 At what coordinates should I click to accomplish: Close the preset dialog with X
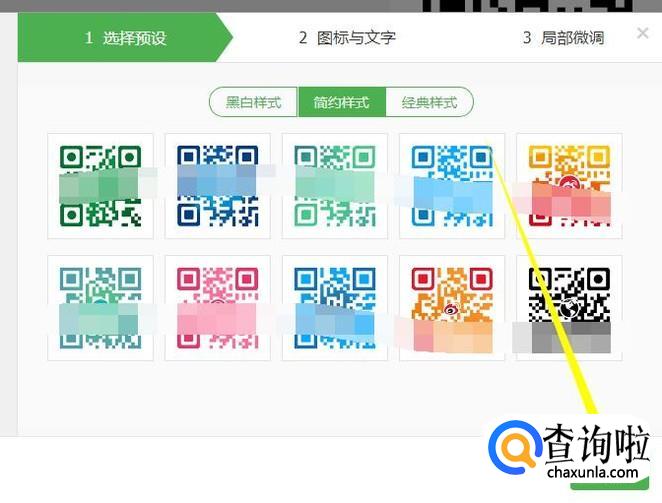(643, 33)
